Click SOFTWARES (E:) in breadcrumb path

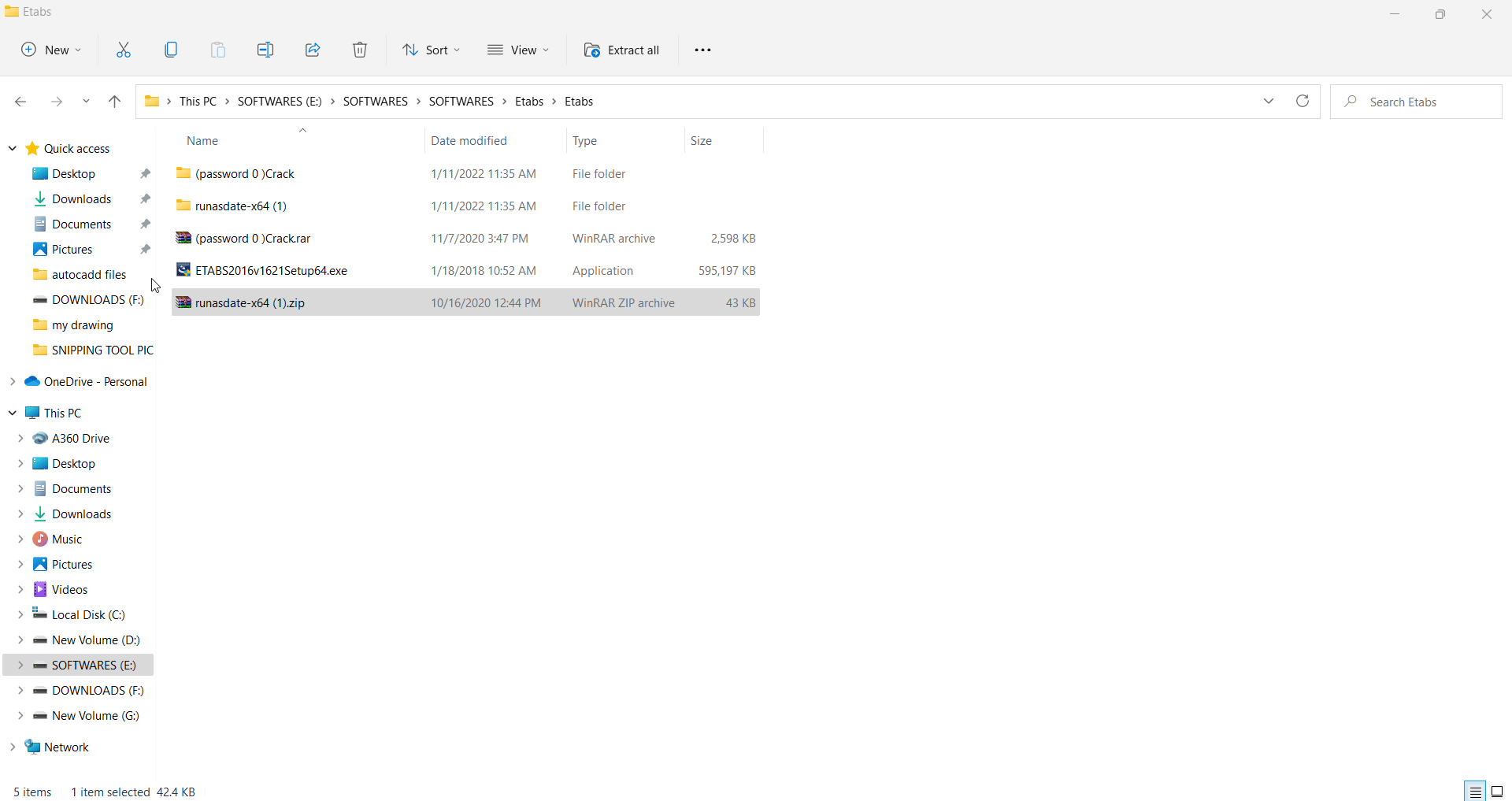pos(280,101)
